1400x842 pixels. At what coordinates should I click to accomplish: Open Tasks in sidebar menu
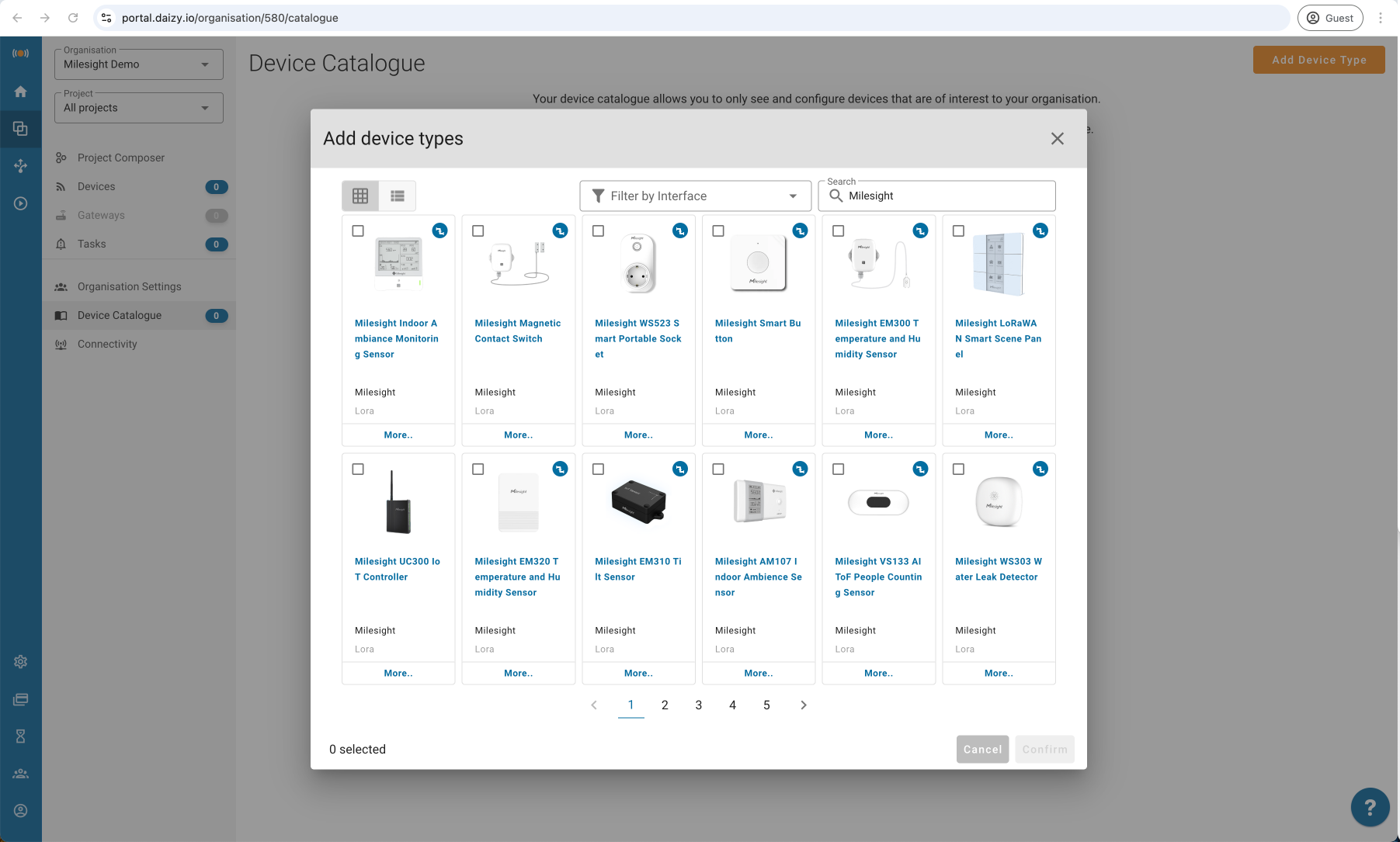[139, 244]
